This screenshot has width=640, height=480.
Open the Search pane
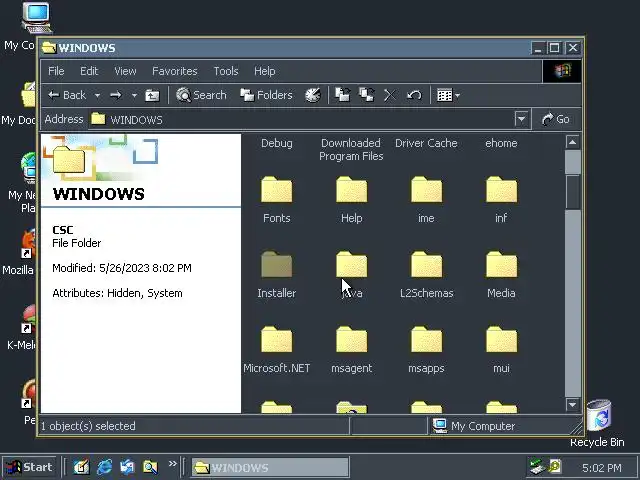[201, 96]
